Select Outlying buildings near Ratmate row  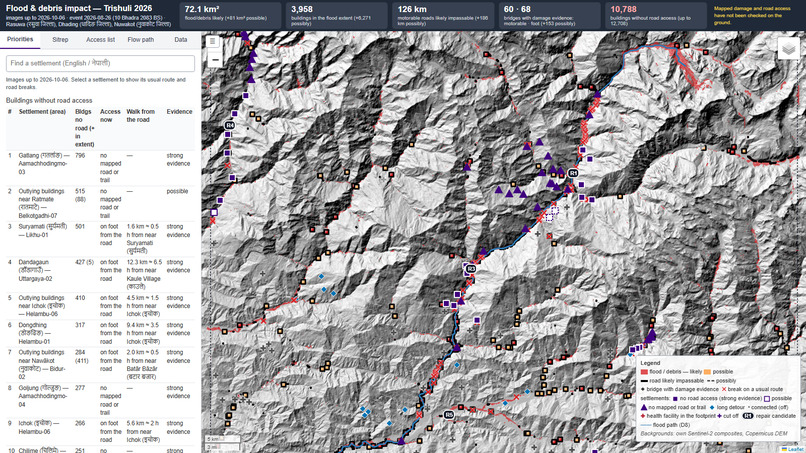pyautogui.click(x=100, y=203)
